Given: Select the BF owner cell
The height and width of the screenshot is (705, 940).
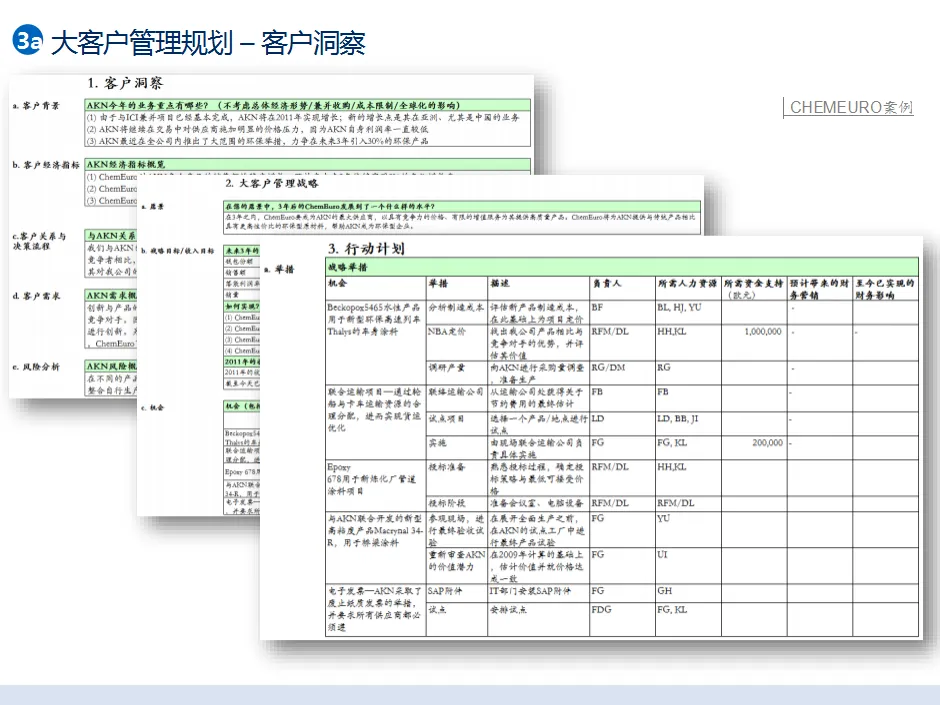Looking at the screenshot, I should (x=622, y=312).
